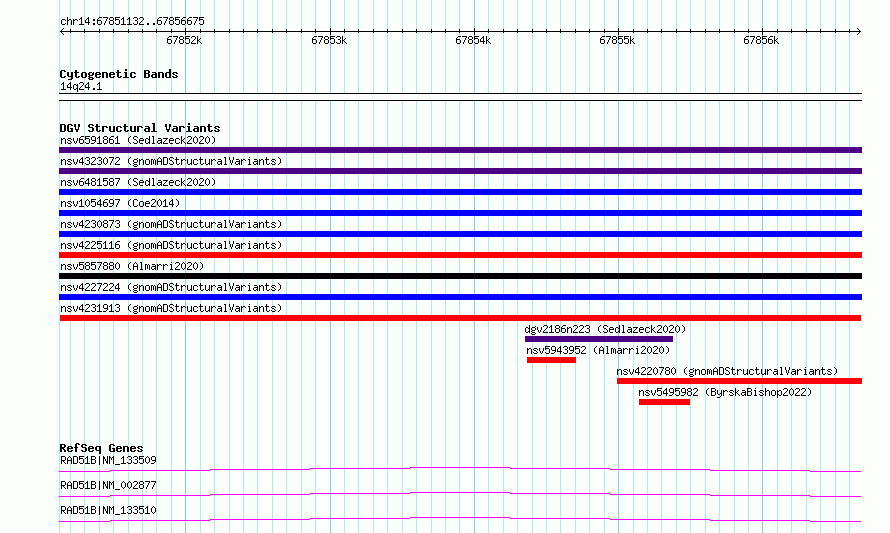Image resolution: width=890 pixels, height=533 pixels.
Task: Open variant nsv6481587 (Sedlazeck2020) label
Action: [x=138, y=182]
